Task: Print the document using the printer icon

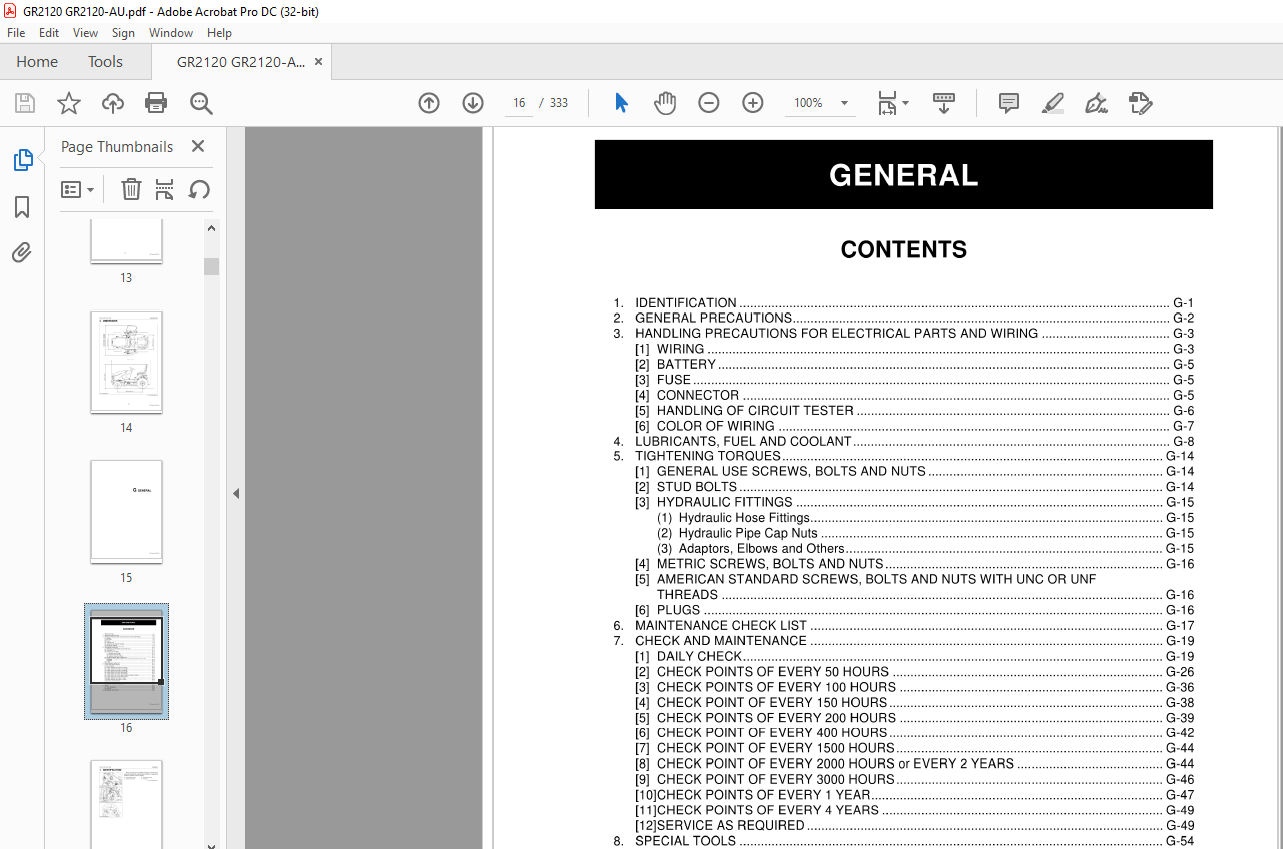Action: (156, 103)
